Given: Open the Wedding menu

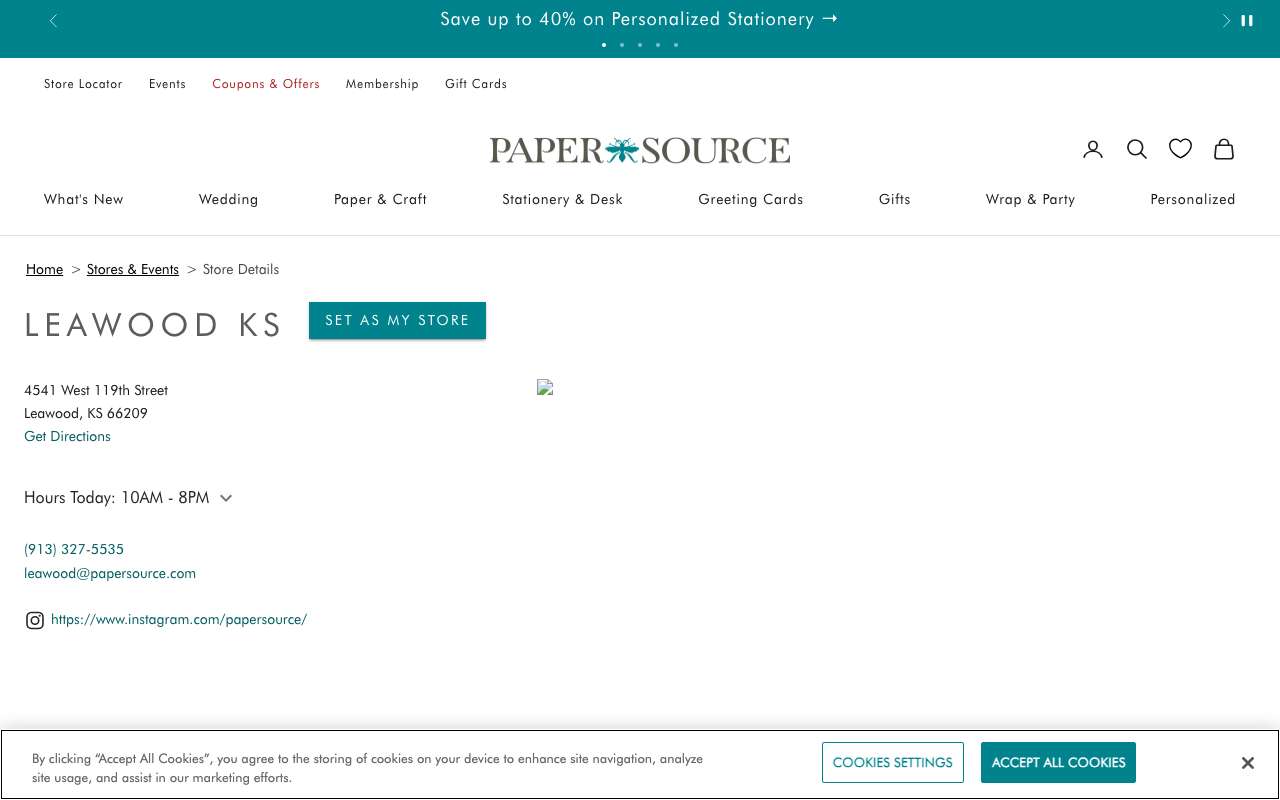Looking at the screenshot, I should 228,199.
